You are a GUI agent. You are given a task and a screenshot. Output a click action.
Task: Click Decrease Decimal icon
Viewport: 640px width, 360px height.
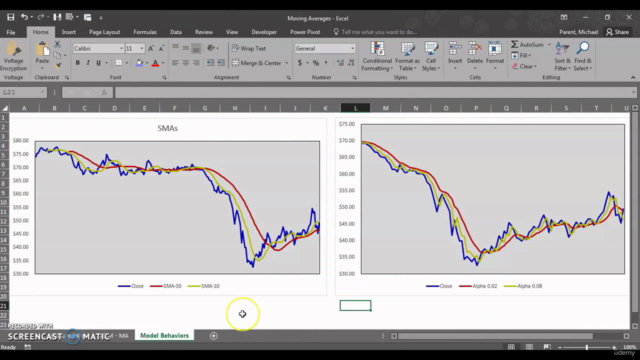[351, 63]
